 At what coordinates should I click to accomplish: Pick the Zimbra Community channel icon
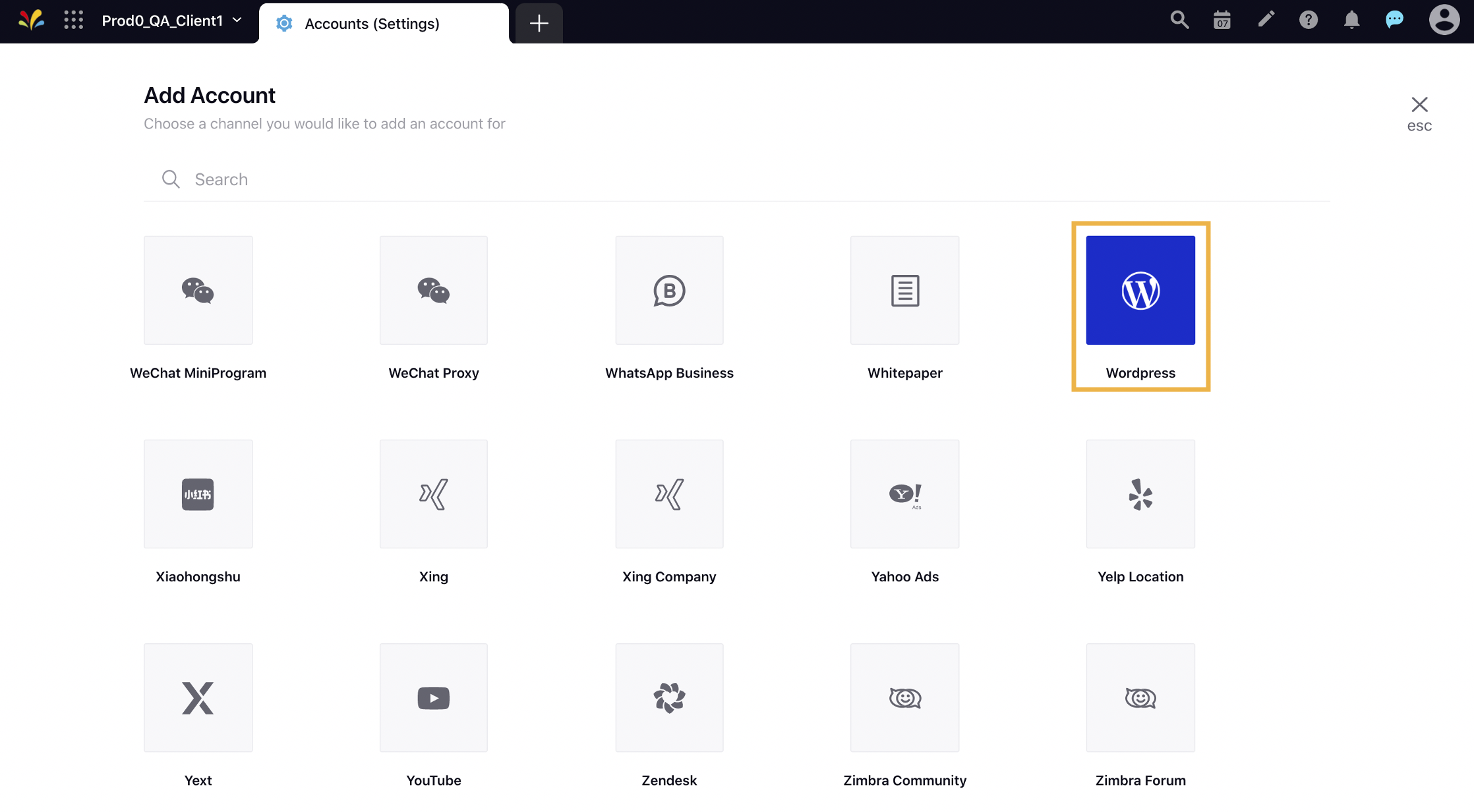tap(905, 697)
